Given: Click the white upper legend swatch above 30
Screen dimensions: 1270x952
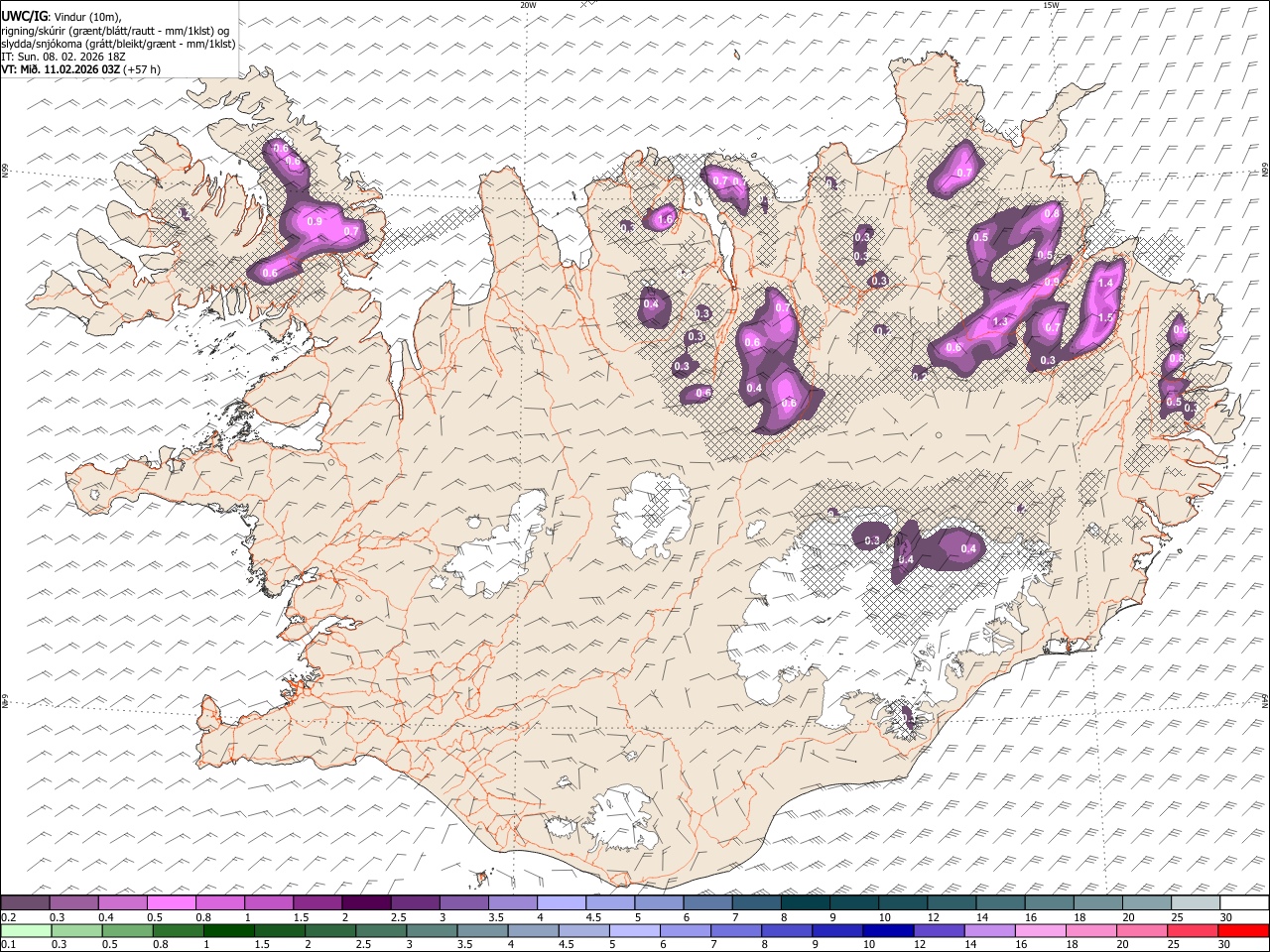Looking at the screenshot, I should 1244,902.
